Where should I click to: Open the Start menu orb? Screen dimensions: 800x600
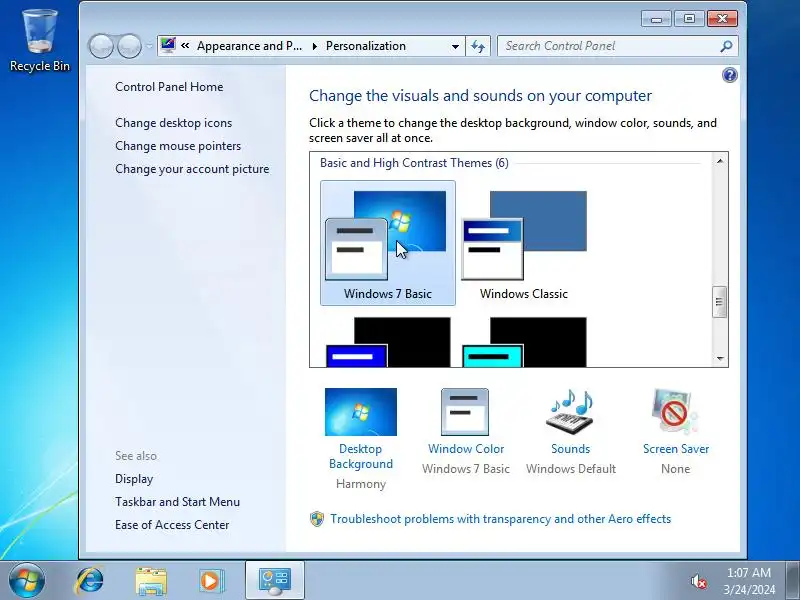tap(27, 581)
